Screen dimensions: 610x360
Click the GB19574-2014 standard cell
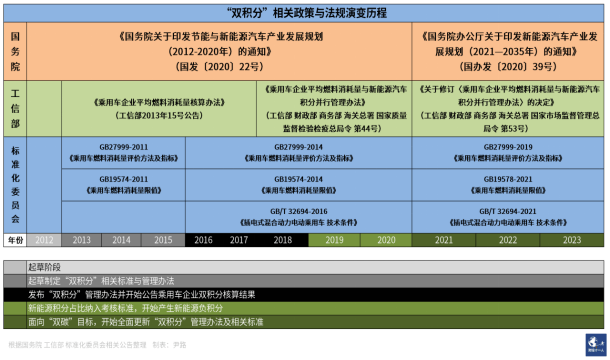coord(298,185)
